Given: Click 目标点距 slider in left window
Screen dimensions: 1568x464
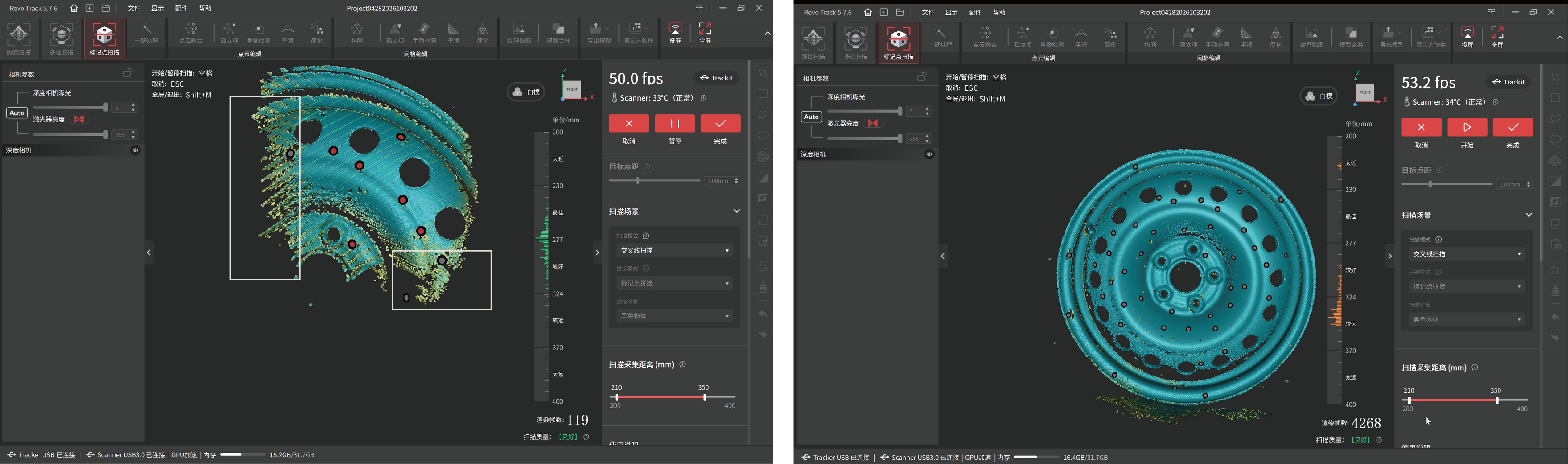Looking at the screenshot, I should pyautogui.click(x=654, y=180).
